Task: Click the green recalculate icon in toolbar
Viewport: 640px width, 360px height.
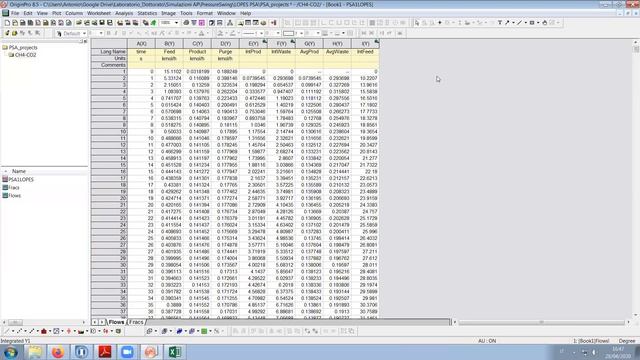Action: pyautogui.click(x=153, y=23)
